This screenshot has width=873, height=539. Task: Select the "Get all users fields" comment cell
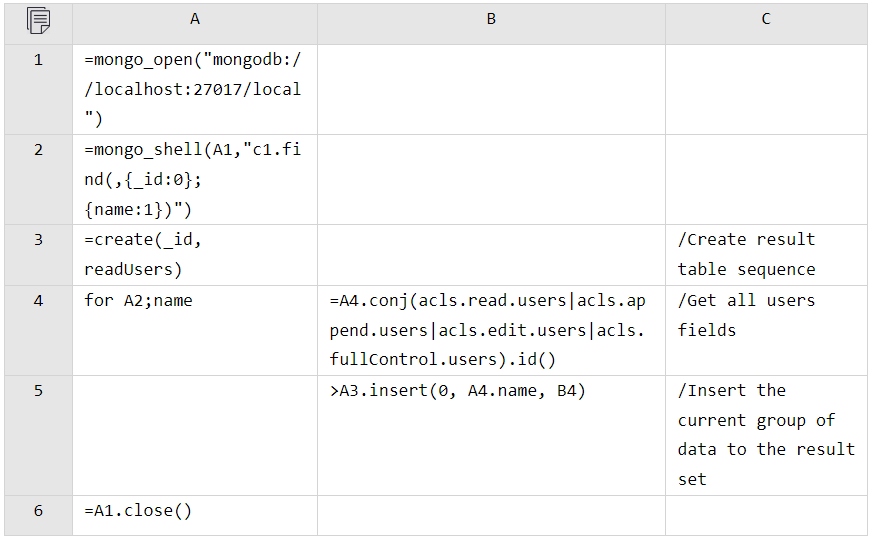point(766,329)
